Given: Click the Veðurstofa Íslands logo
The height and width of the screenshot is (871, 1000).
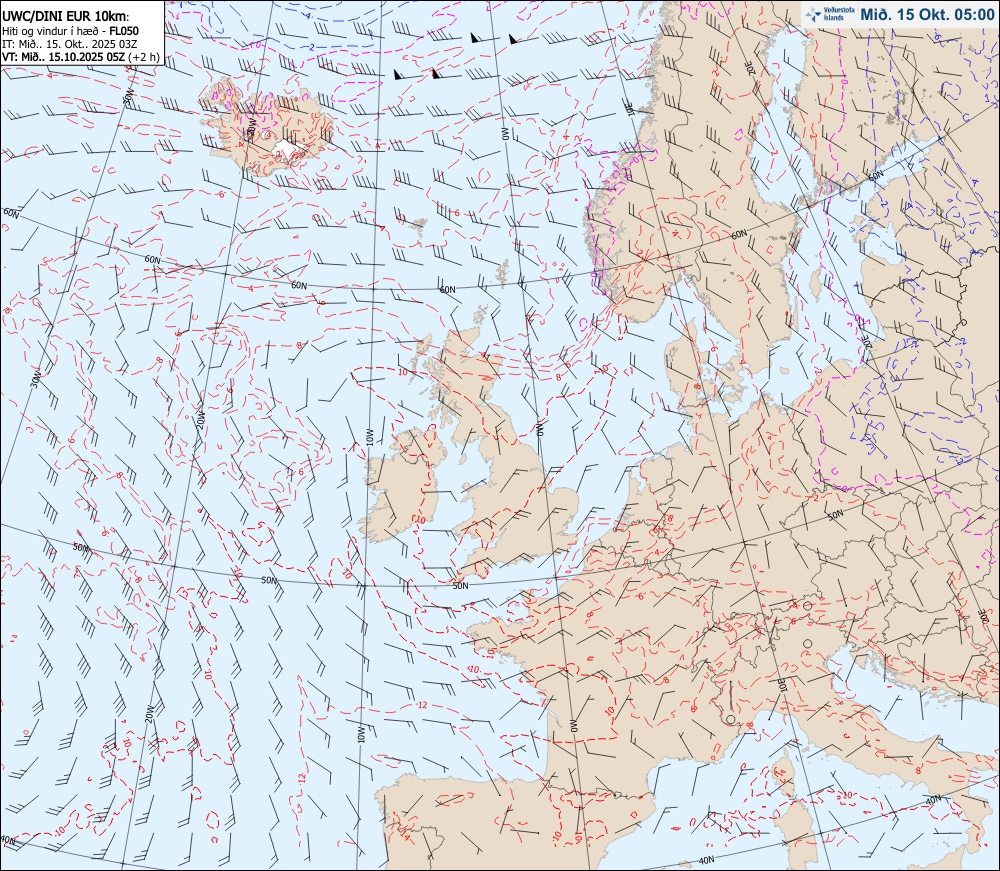Looking at the screenshot, I should (x=830, y=14).
